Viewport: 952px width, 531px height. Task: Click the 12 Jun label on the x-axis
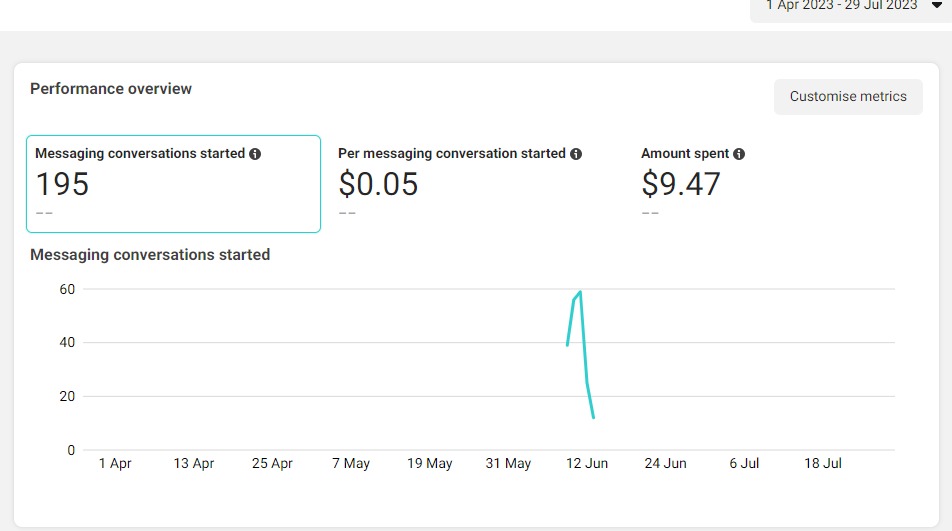click(586, 464)
